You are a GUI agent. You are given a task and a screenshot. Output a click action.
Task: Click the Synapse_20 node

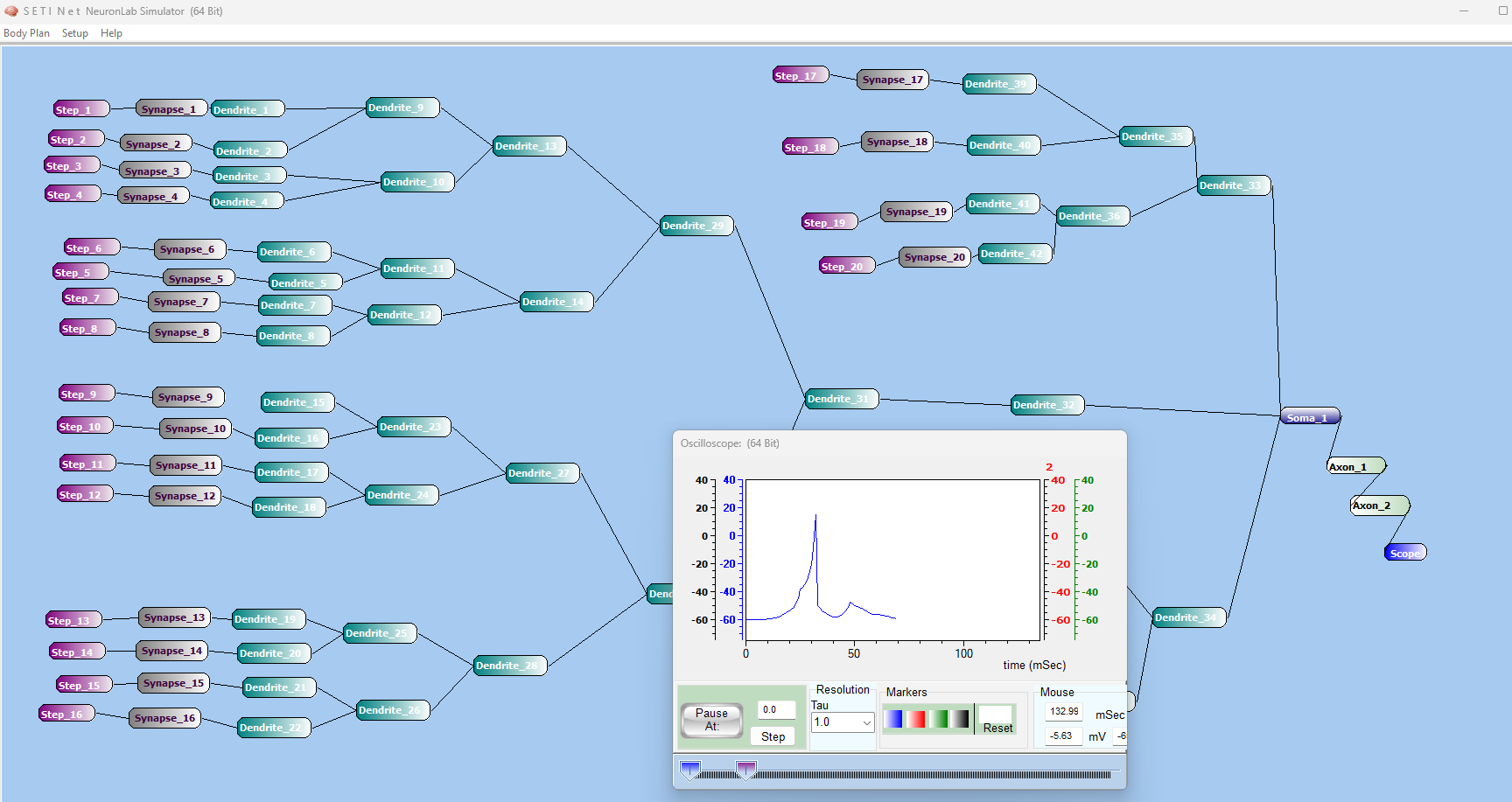click(x=934, y=257)
